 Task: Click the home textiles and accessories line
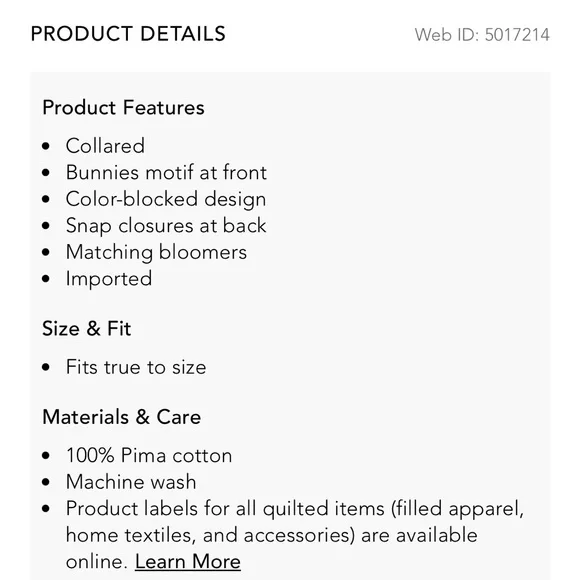(x=272, y=535)
